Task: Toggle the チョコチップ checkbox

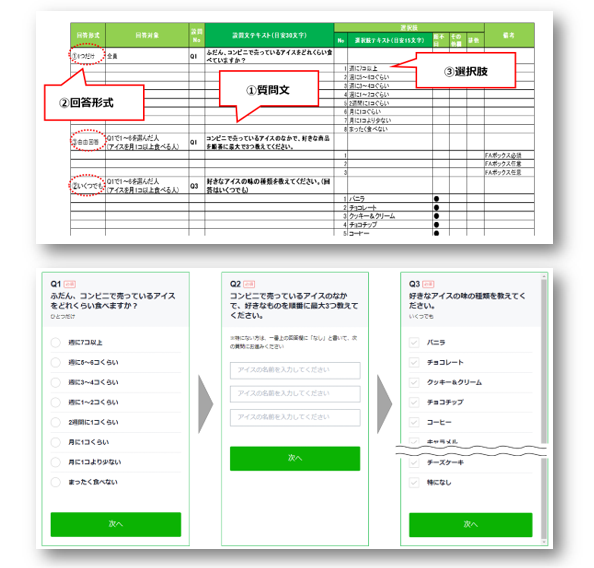Action: (414, 402)
